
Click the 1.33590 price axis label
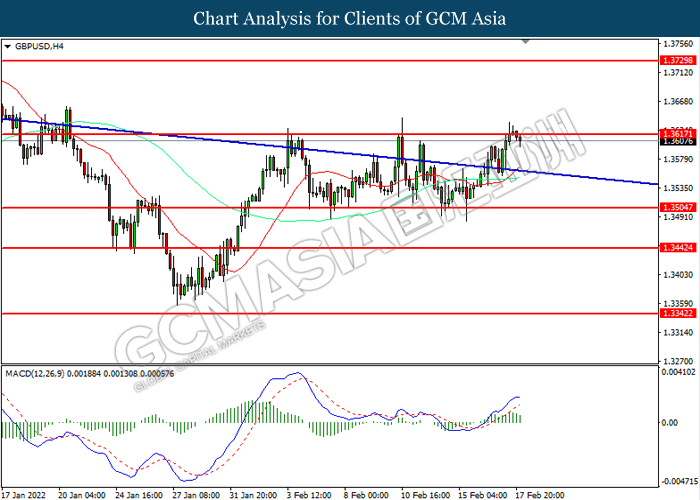(x=678, y=304)
